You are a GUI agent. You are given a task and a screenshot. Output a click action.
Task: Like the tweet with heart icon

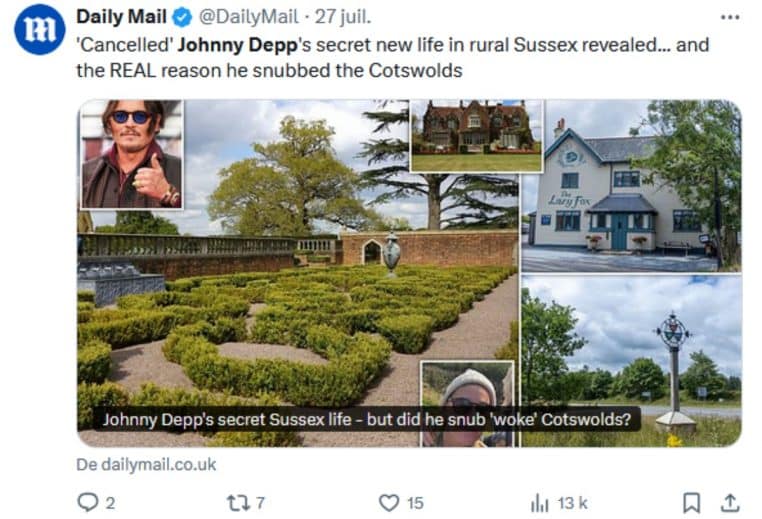[x=389, y=501]
